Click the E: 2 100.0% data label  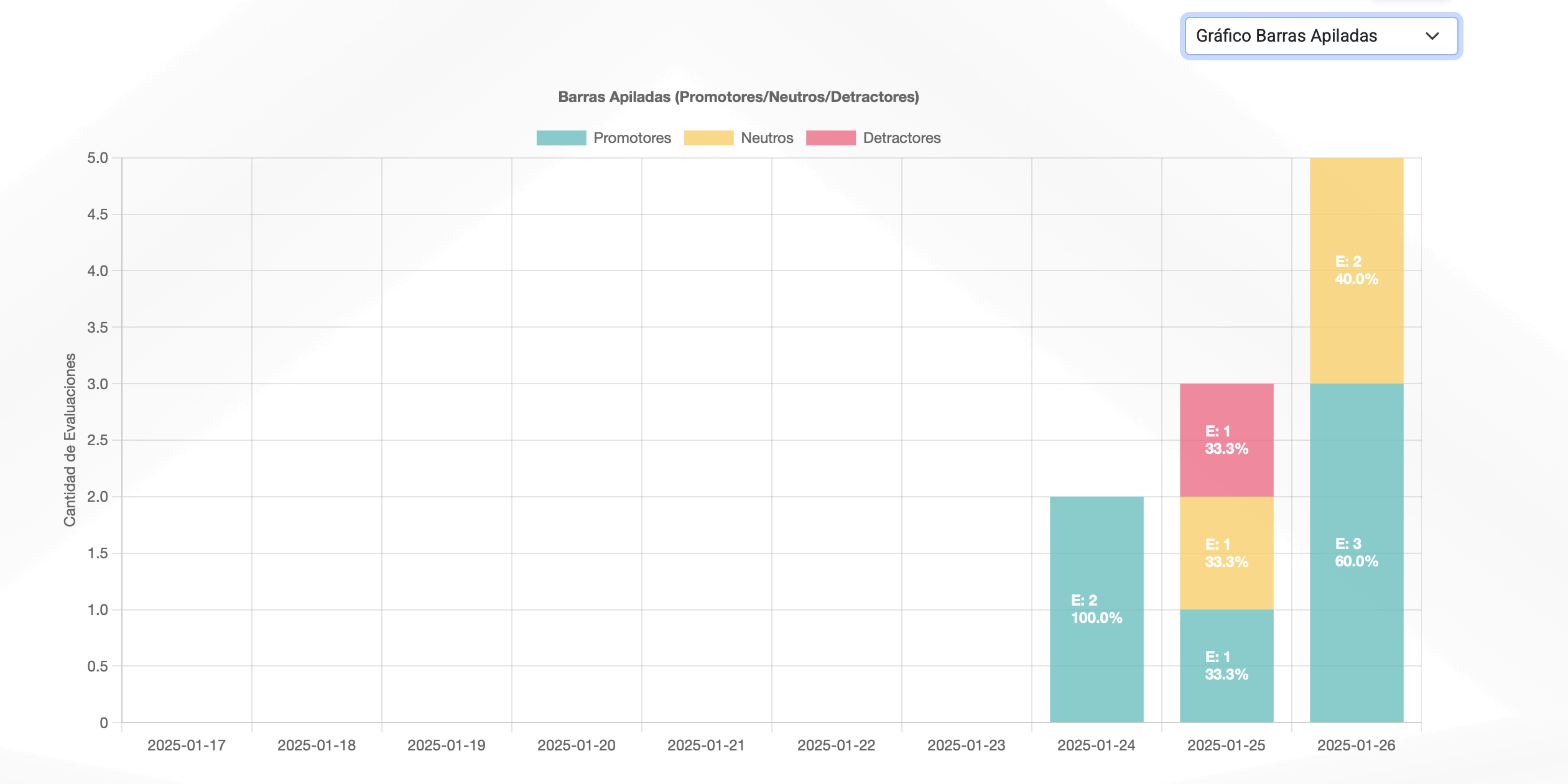point(1097,609)
